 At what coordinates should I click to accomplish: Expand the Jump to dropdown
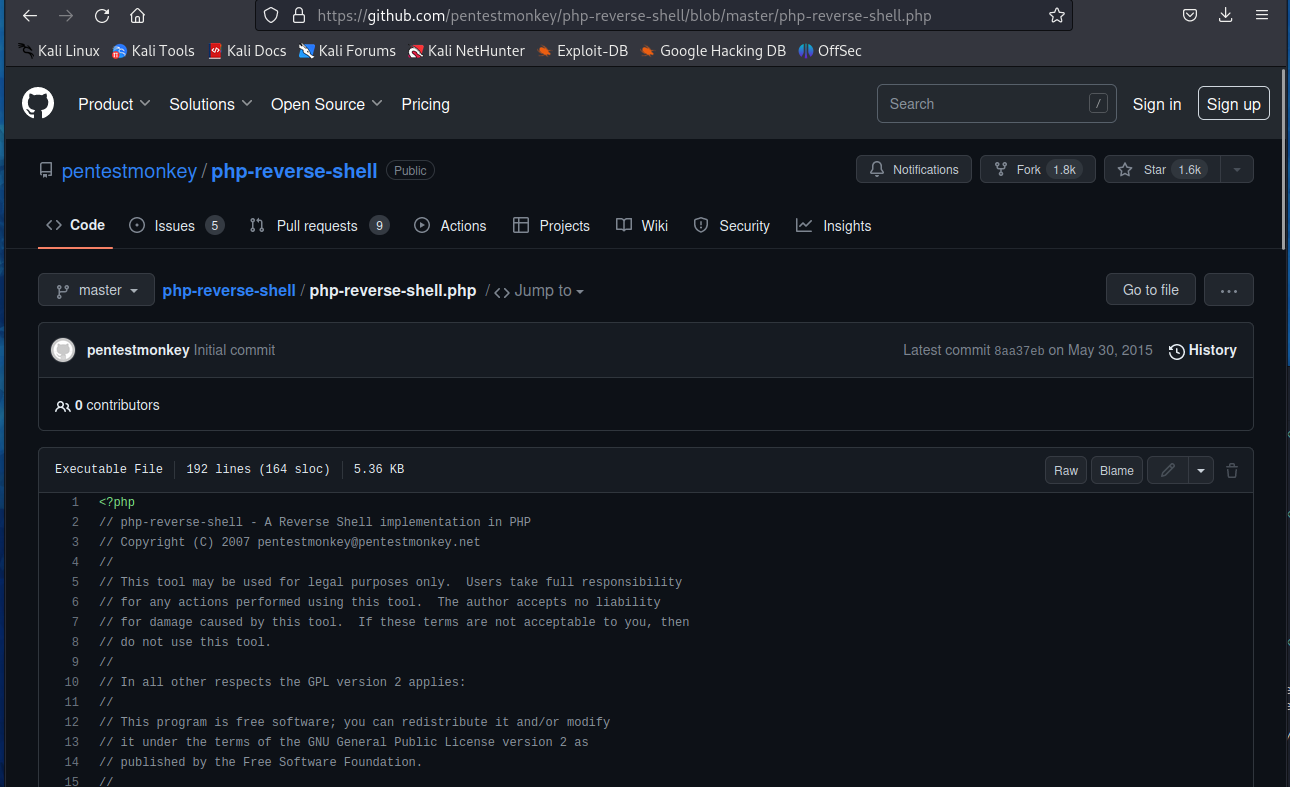pos(539,291)
